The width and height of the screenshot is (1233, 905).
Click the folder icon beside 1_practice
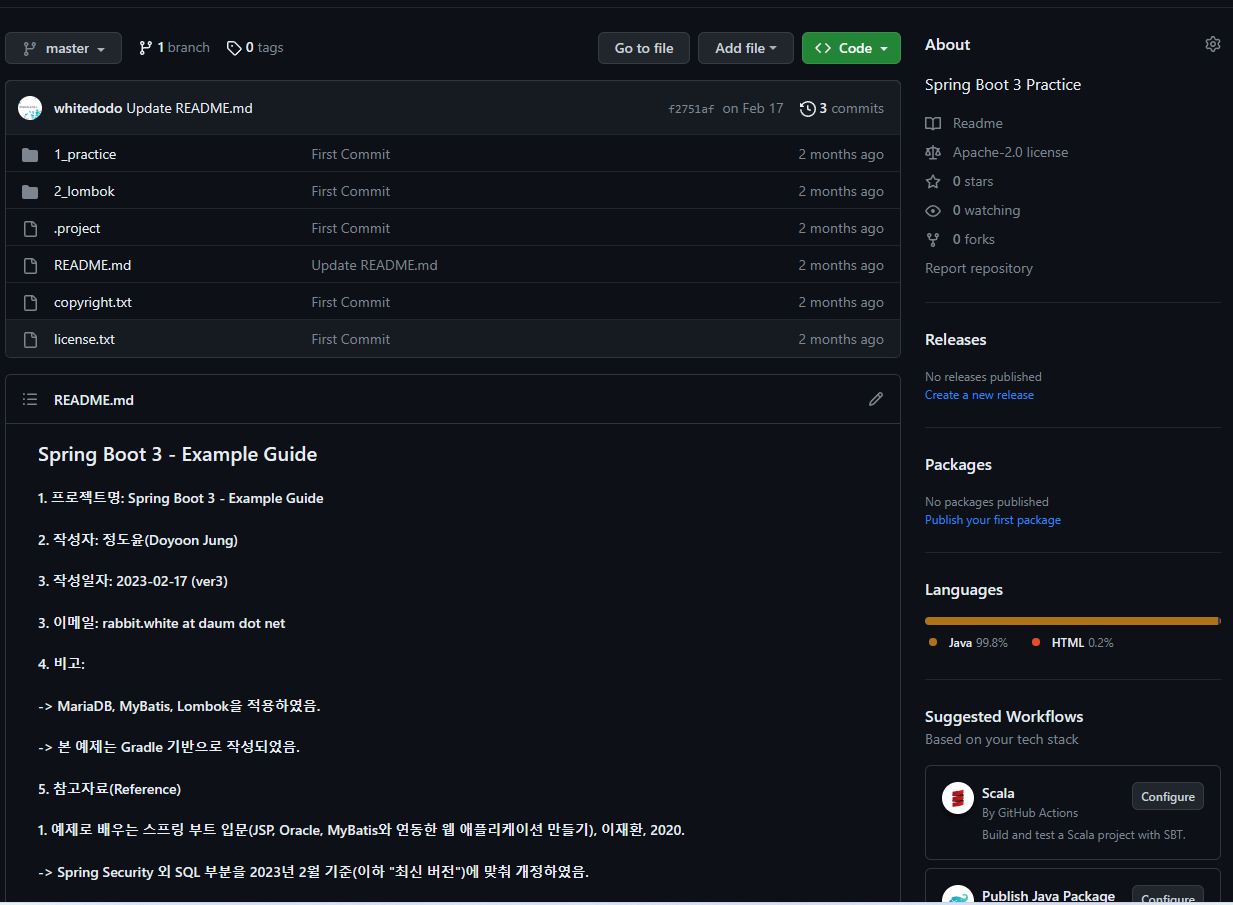pos(30,154)
